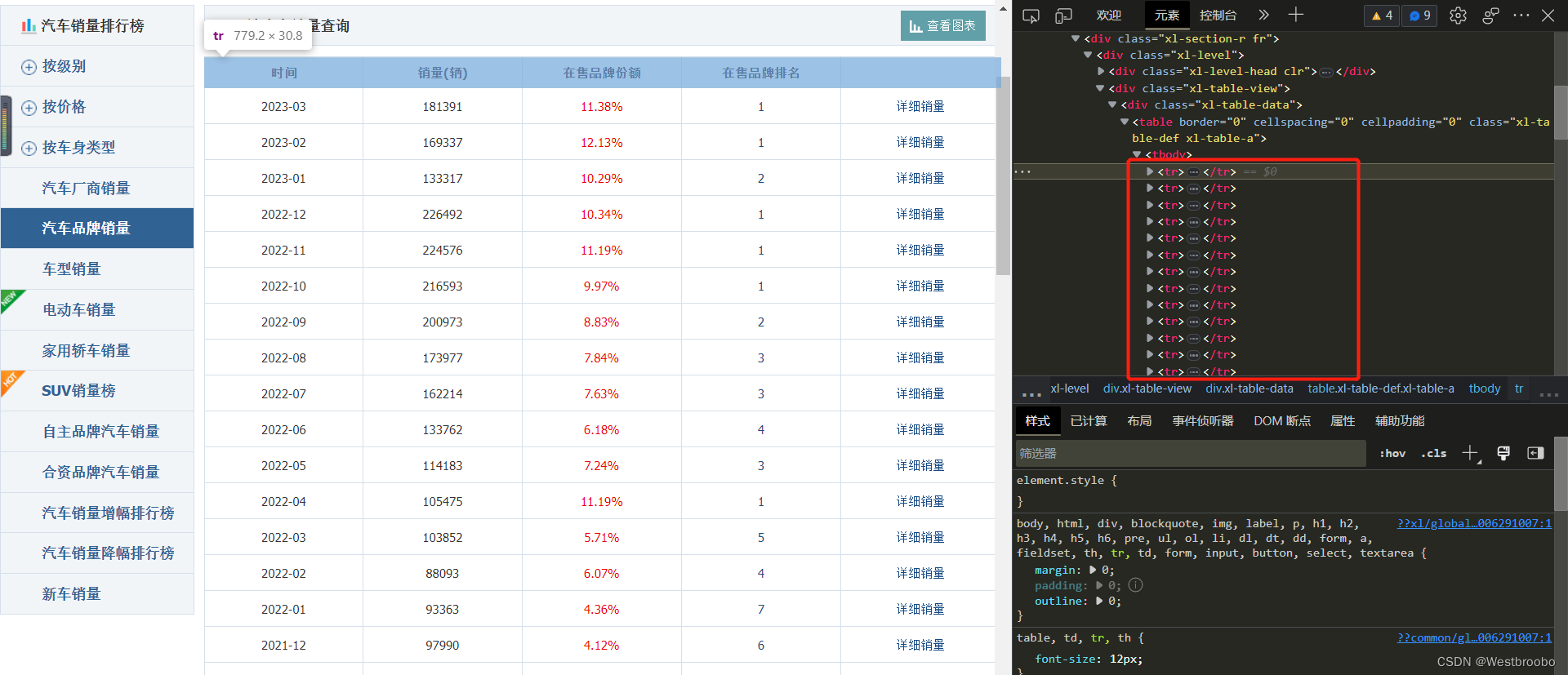Click the info icon next to padding
The width and height of the screenshot is (1568, 675).
(1135, 585)
